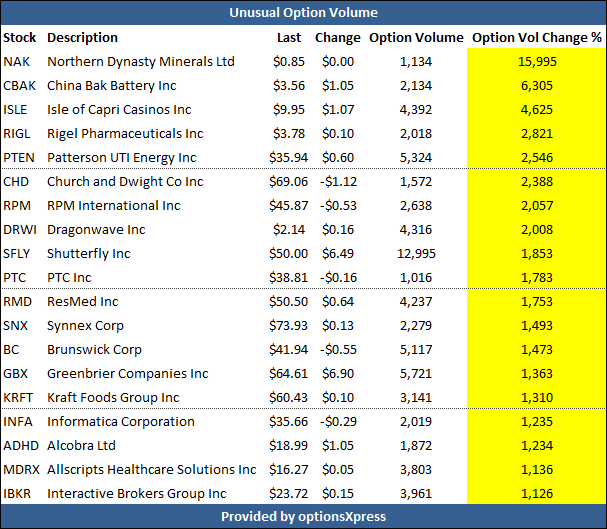Select the Option Vol Change % header

click(537, 38)
